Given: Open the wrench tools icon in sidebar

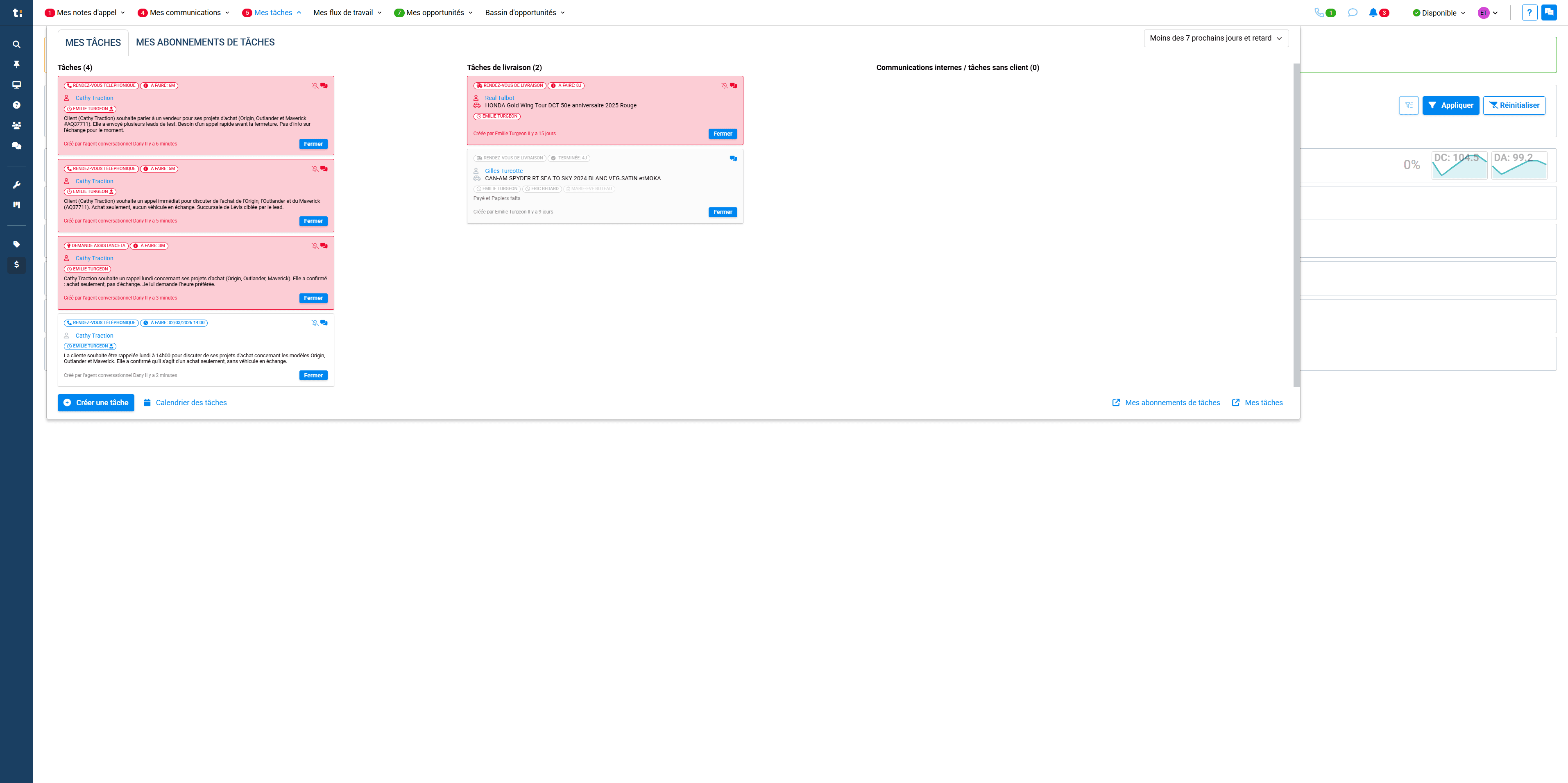Looking at the screenshot, I should coord(16,185).
